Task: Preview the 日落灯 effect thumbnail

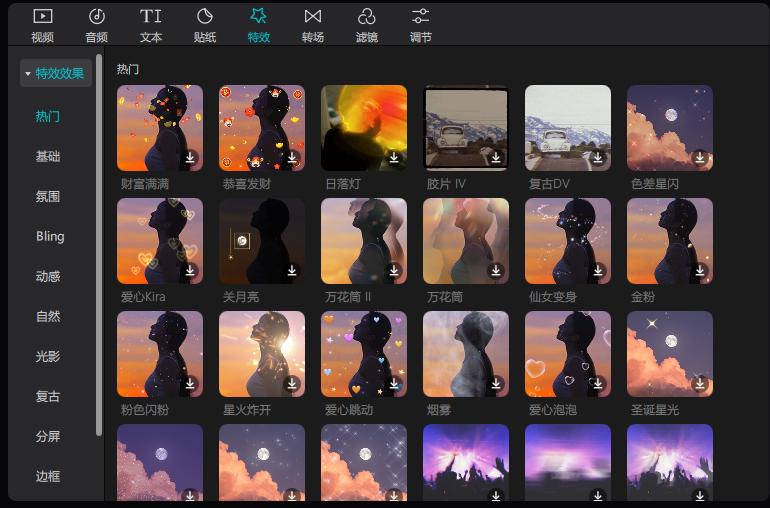Action: tap(364, 128)
